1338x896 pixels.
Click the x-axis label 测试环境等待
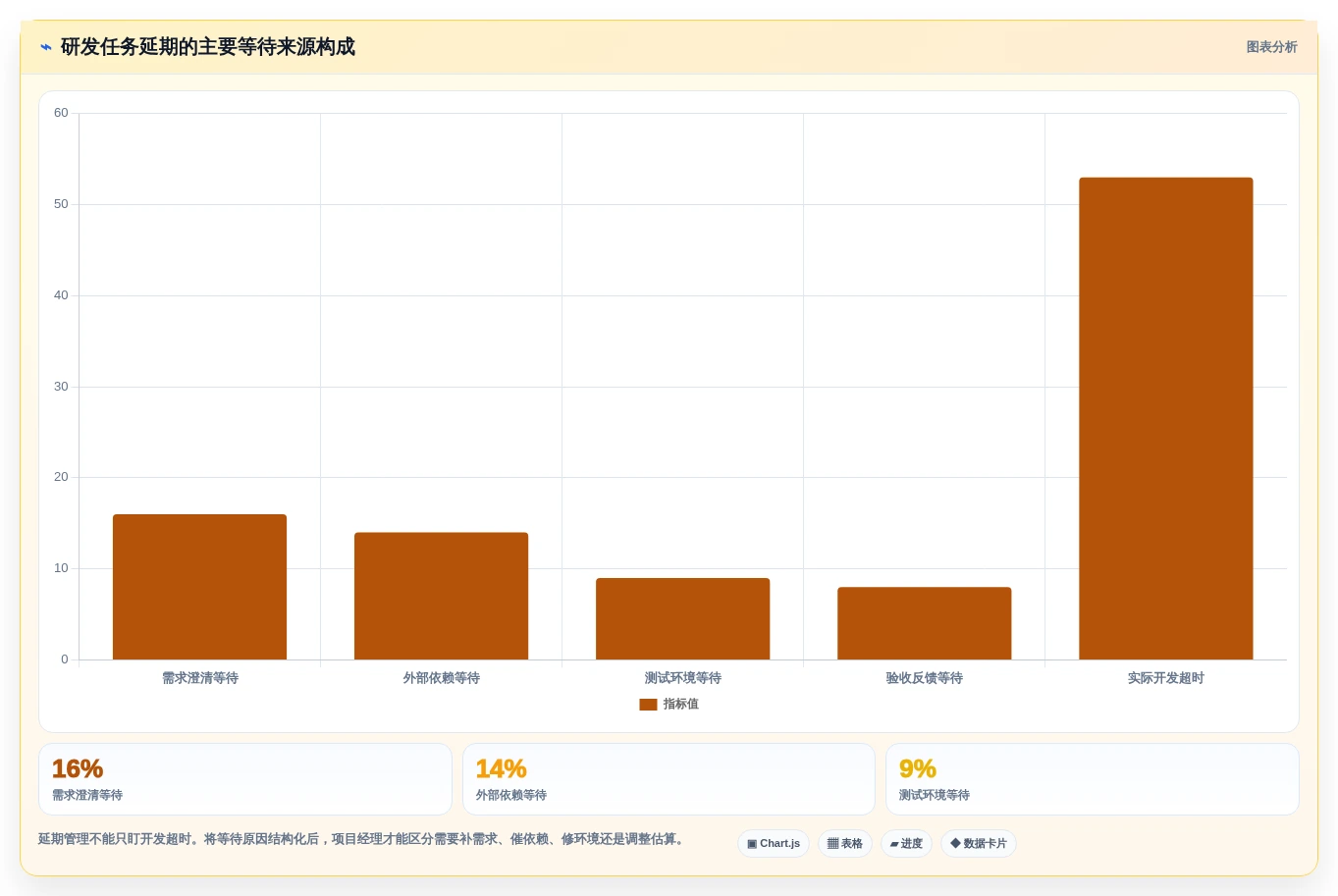(682, 678)
